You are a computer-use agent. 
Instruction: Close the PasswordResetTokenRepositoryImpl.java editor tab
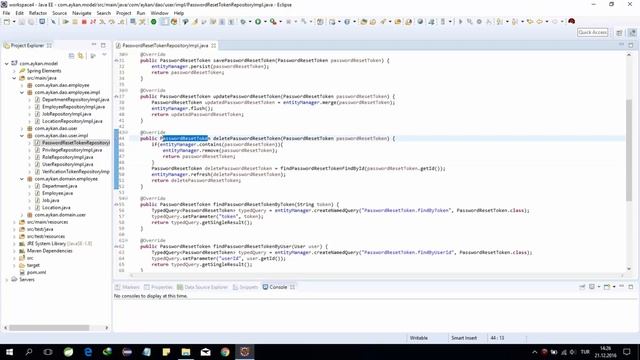click(x=213, y=45)
